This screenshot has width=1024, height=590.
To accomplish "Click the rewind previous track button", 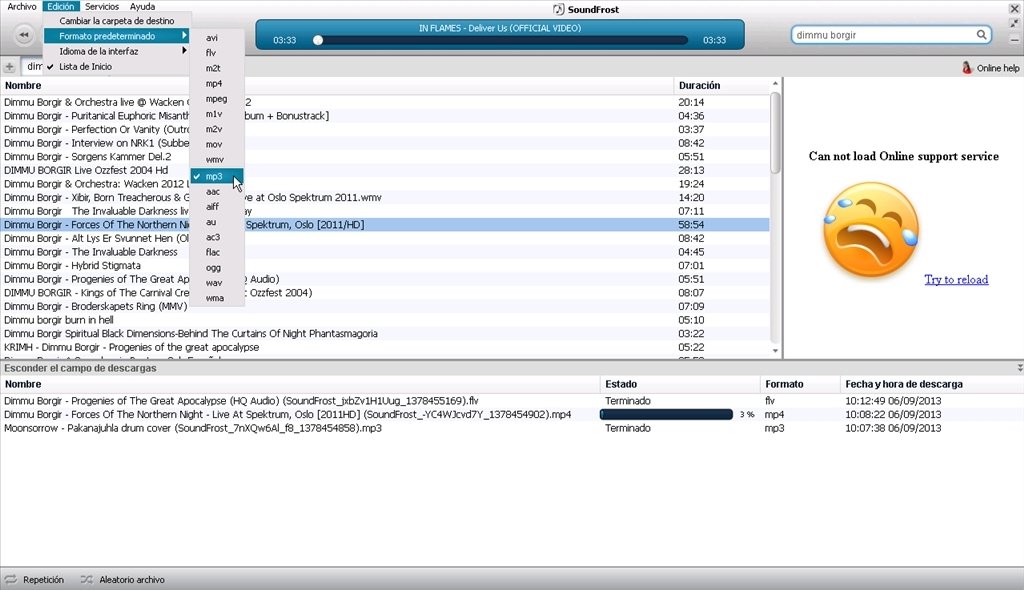I will click(24, 35).
